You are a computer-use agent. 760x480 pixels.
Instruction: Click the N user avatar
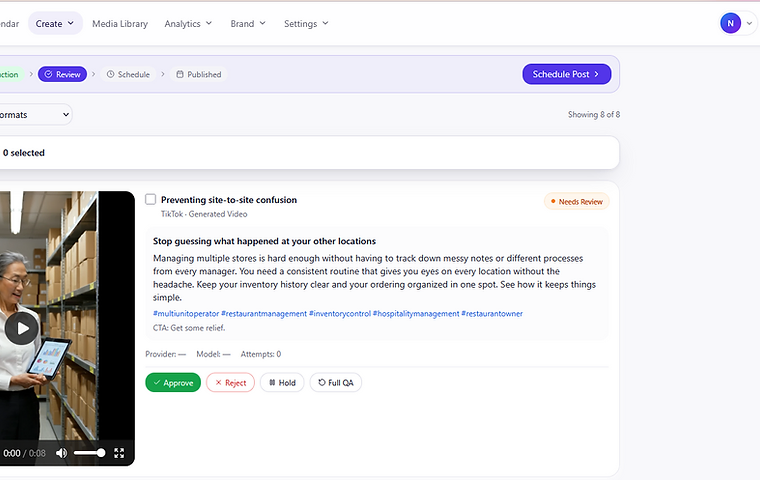tap(730, 23)
